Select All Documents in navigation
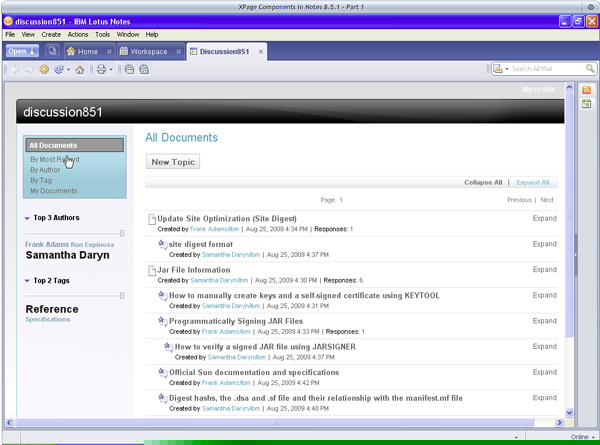The image size is (600, 445). pos(75,145)
